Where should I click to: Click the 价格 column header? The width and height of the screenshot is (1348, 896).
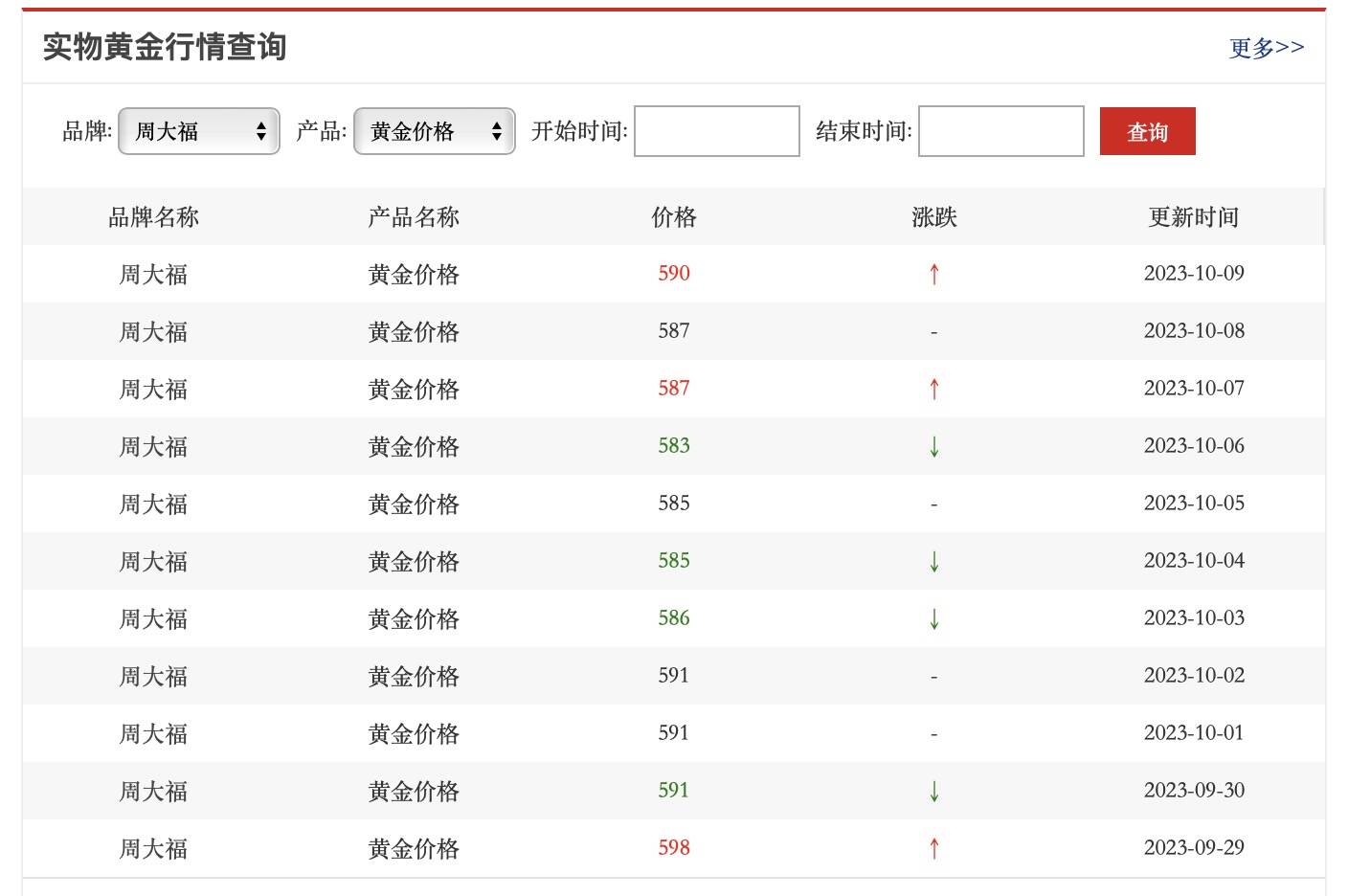pos(674,217)
